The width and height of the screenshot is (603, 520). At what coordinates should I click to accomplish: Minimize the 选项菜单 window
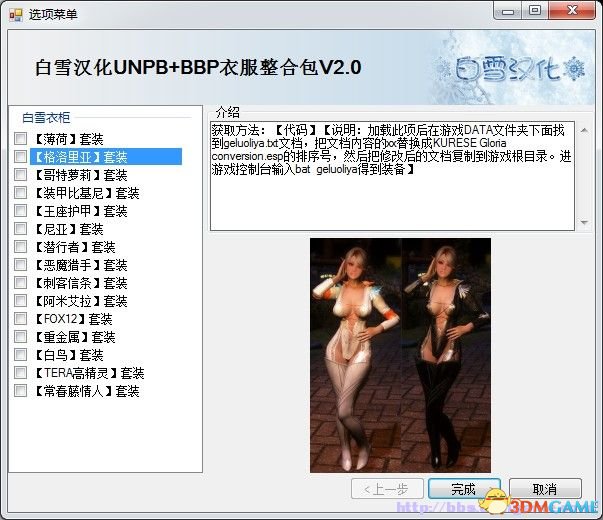pos(508,11)
